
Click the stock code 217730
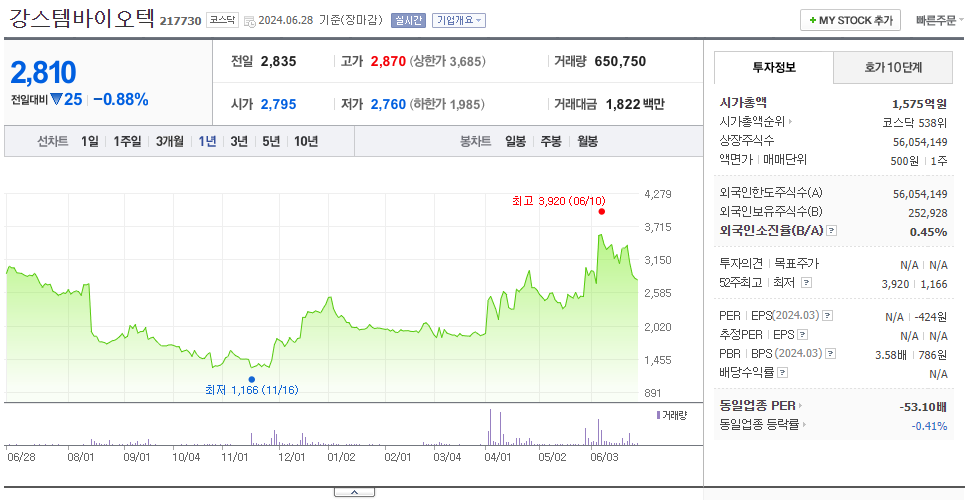(x=181, y=21)
